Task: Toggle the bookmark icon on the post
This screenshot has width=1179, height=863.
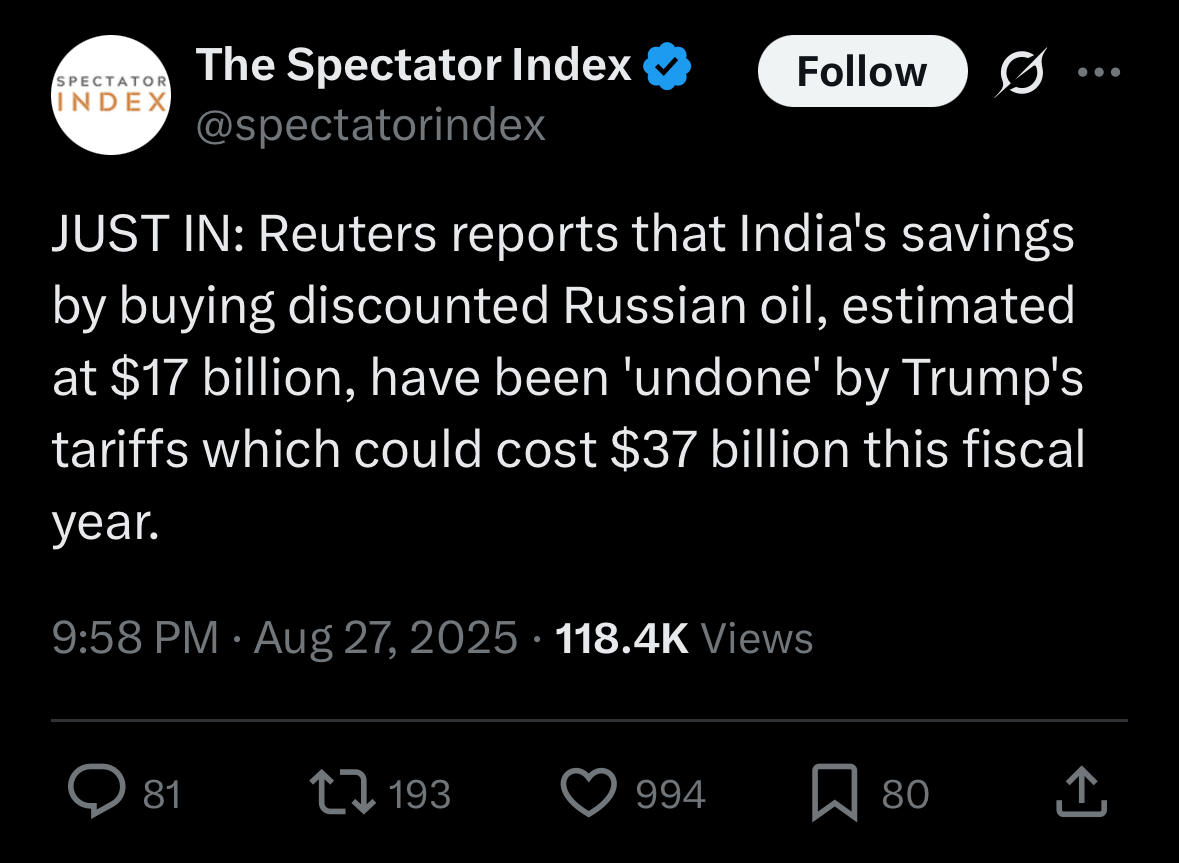Action: pyautogui.click(x=835, y=794)
